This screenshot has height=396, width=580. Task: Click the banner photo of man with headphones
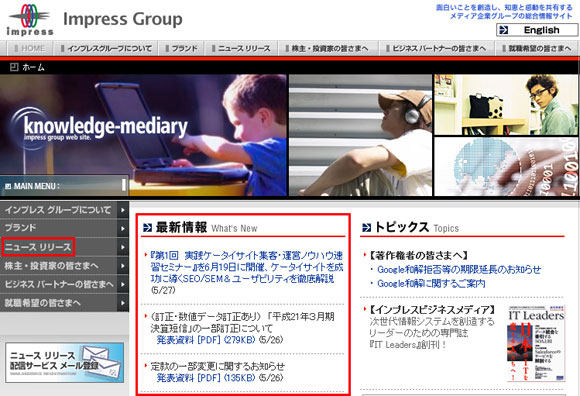[360, 135]
